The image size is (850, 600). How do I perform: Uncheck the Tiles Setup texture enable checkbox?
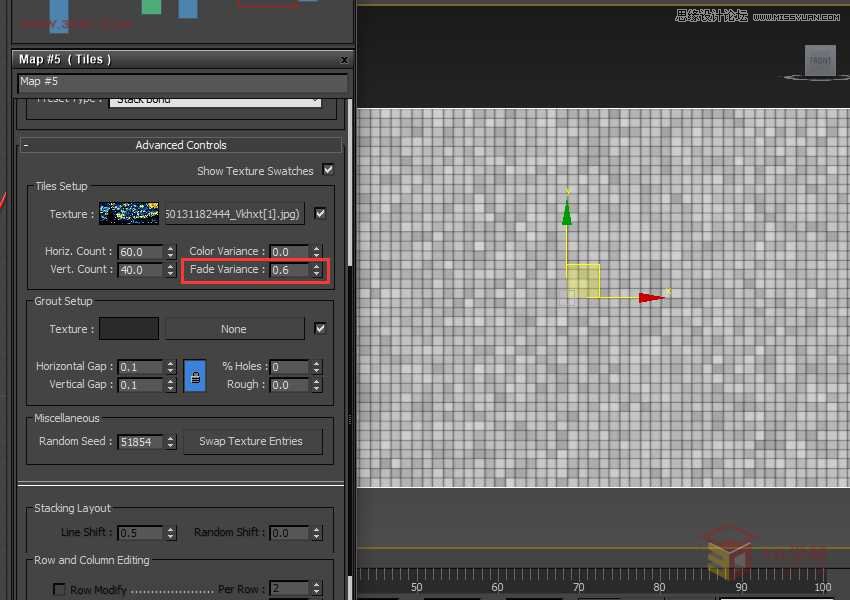click(320, 213)
